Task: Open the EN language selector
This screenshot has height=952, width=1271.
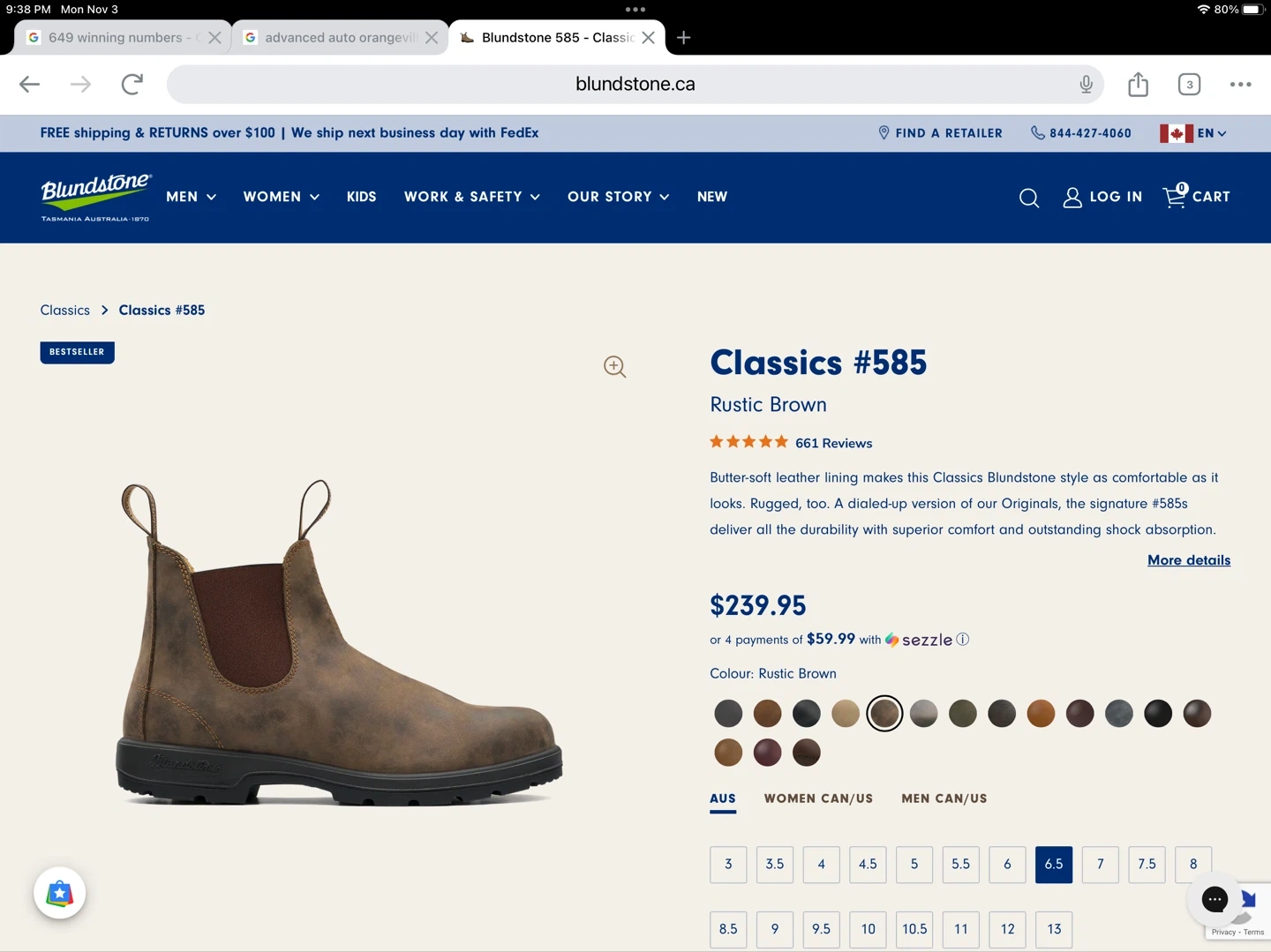Action: point(1193,133)
